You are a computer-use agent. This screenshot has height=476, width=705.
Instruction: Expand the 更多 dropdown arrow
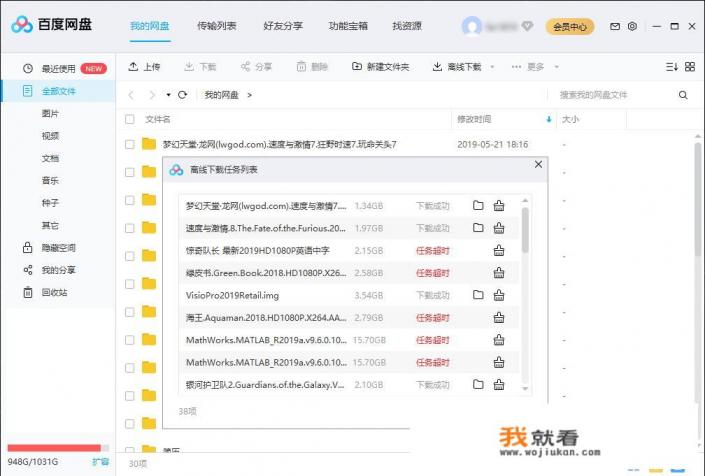(557, 67)
